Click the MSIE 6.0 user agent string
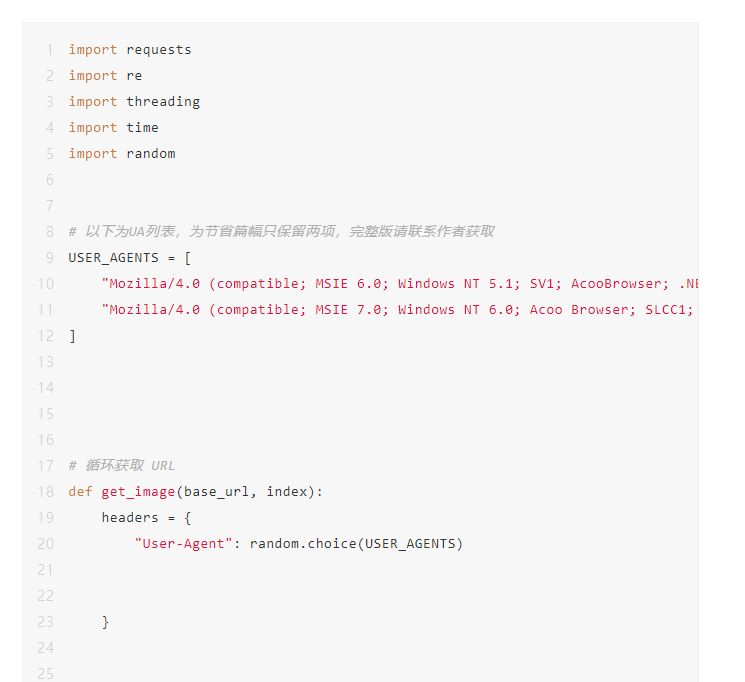 tap(400, 284)
